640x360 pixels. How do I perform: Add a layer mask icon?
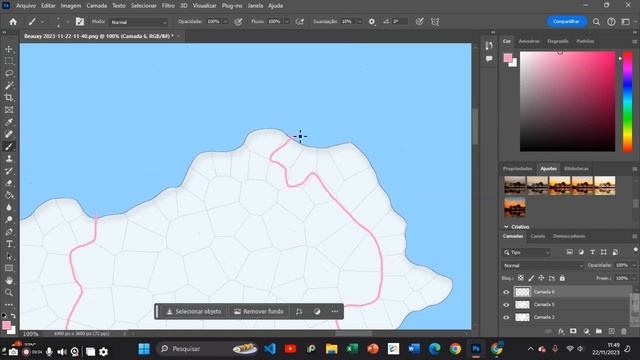tap(573, 331)
